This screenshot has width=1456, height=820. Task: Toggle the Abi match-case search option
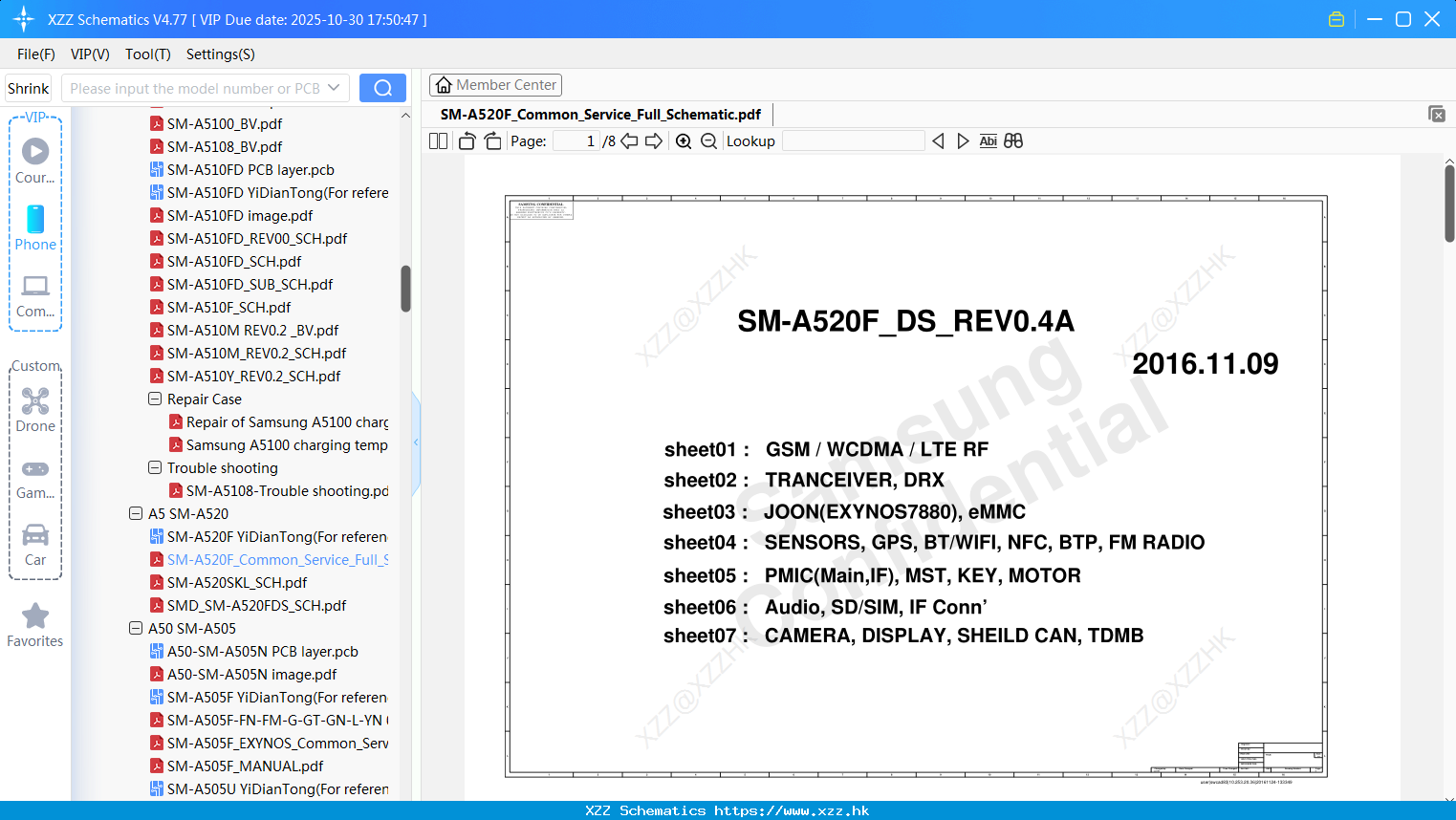[989, 140]
